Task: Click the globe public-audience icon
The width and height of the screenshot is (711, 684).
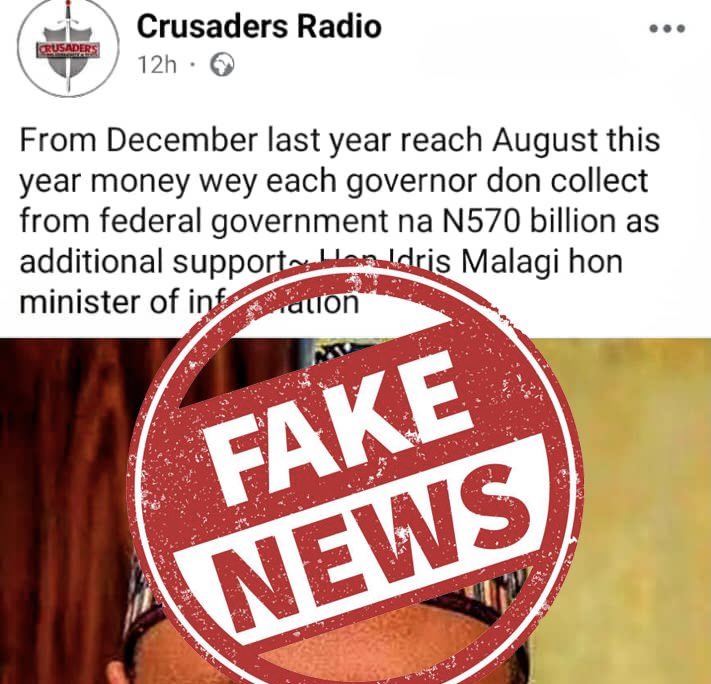Action: point(222,65)
